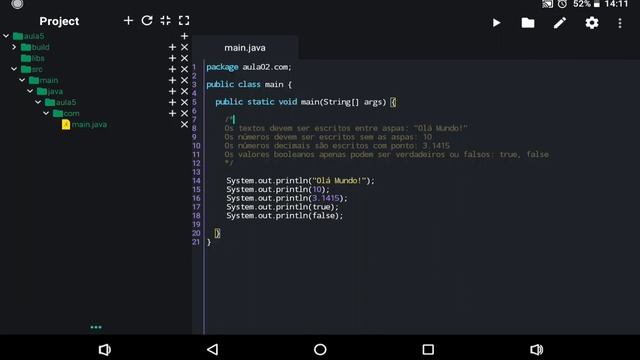
Task: Place cursor on println(3.1415) line
Action: pos(287,198)
